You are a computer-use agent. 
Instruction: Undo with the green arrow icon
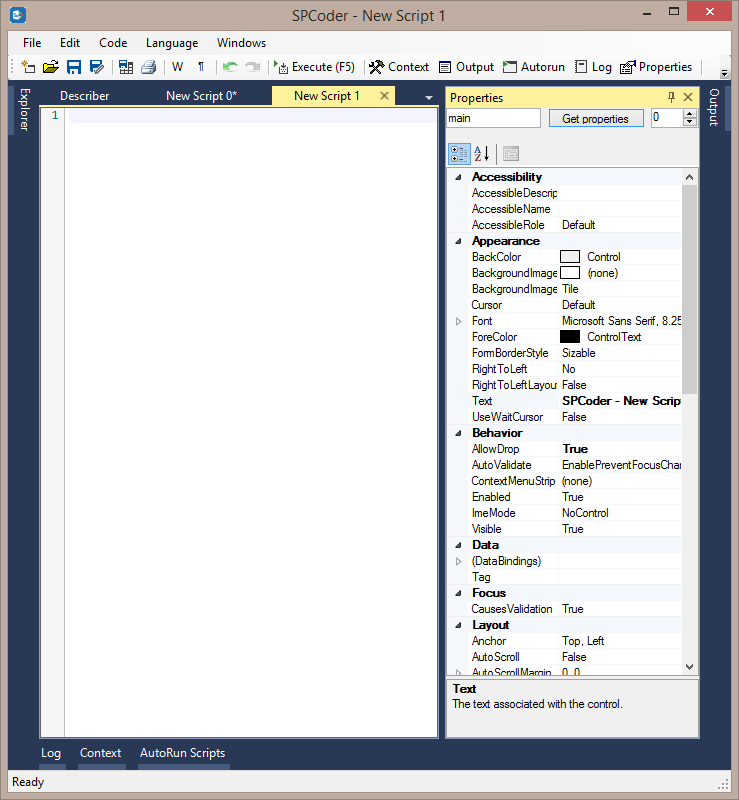[230, 67]
